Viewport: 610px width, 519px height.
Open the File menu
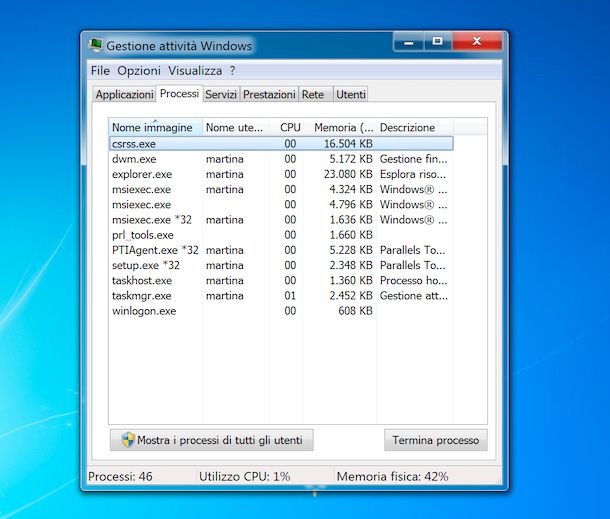tap(100, 71)
